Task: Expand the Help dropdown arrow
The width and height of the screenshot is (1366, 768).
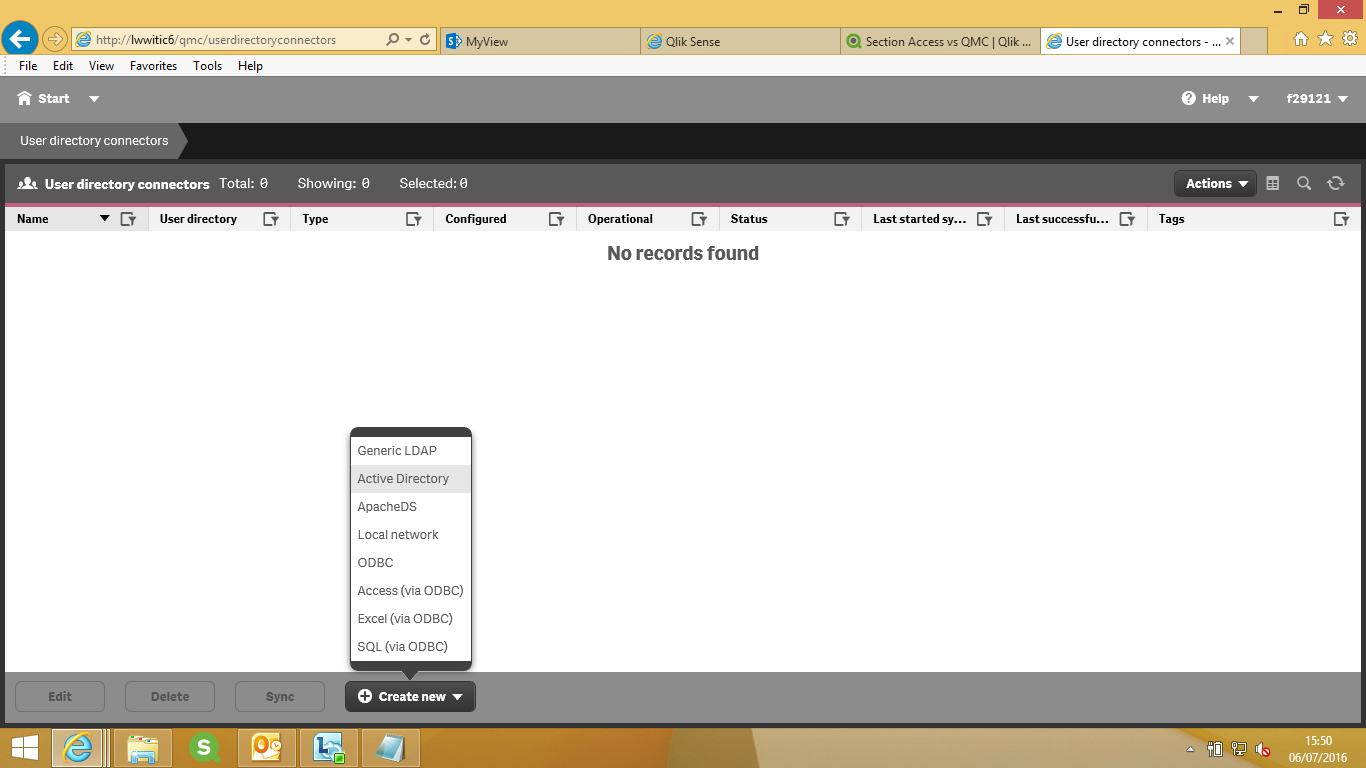Action: (1252, 99)
